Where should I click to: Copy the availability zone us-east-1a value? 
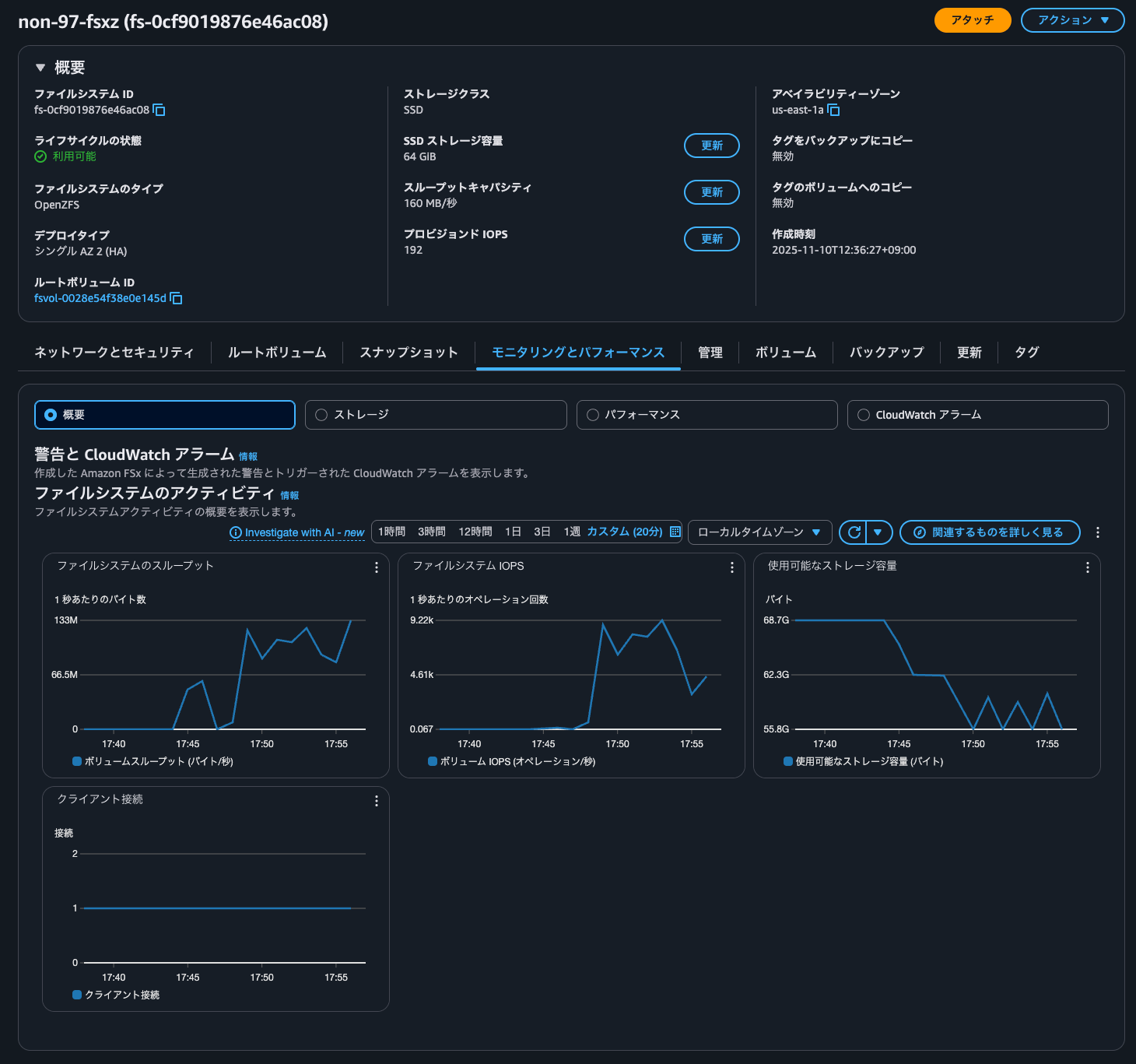(x=833, y=111)
